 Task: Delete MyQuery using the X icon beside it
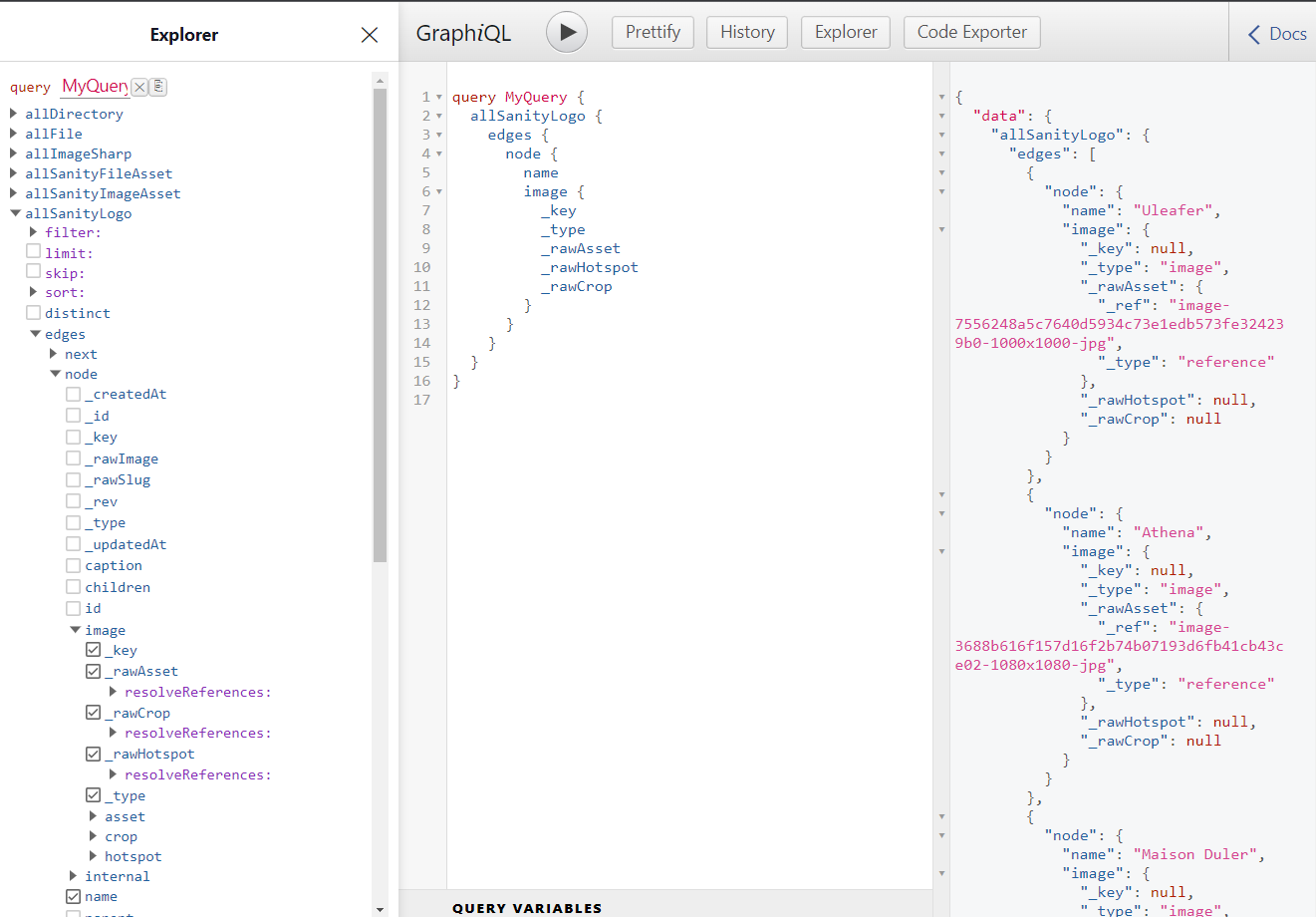tap(139, 87)
